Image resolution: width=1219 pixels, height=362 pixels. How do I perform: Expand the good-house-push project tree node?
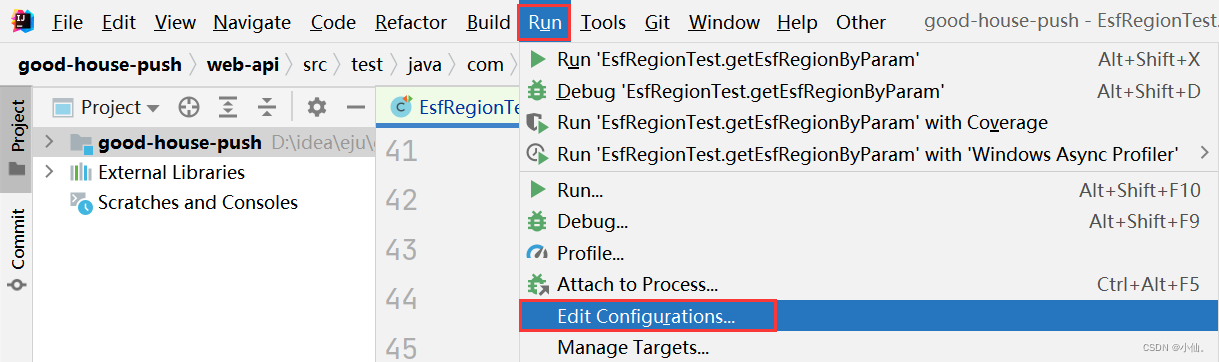tap(48, 143)
